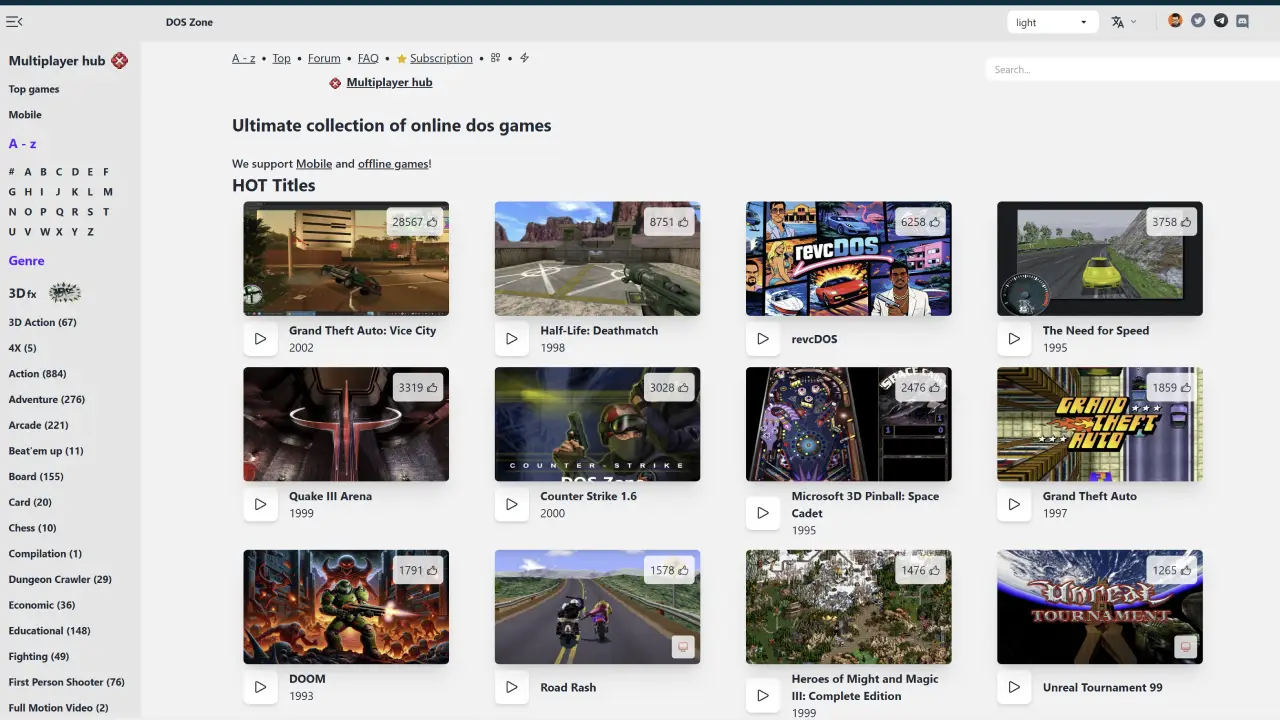This screenshot has height=720, width=1280.
Task: Play Grand Theft Auto 1997
Action: pyautogui.click(x=1013, y=504)
